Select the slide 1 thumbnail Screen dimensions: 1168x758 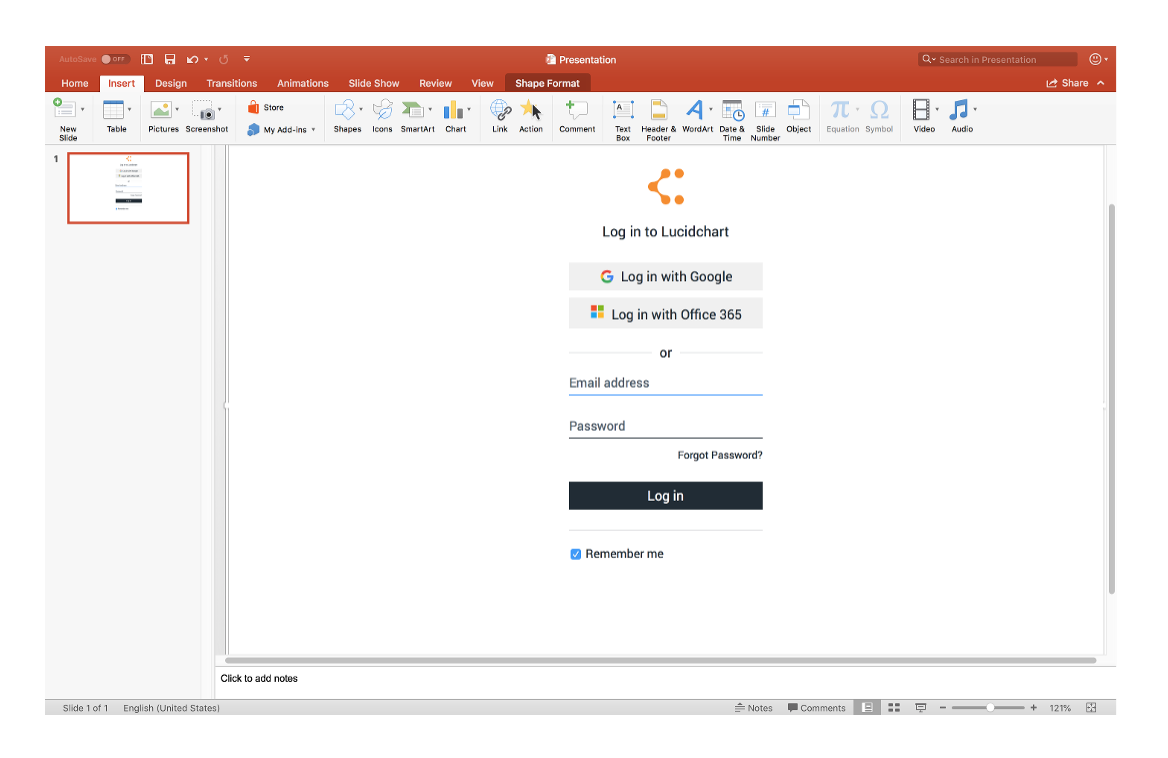click(x=128, y=188)
